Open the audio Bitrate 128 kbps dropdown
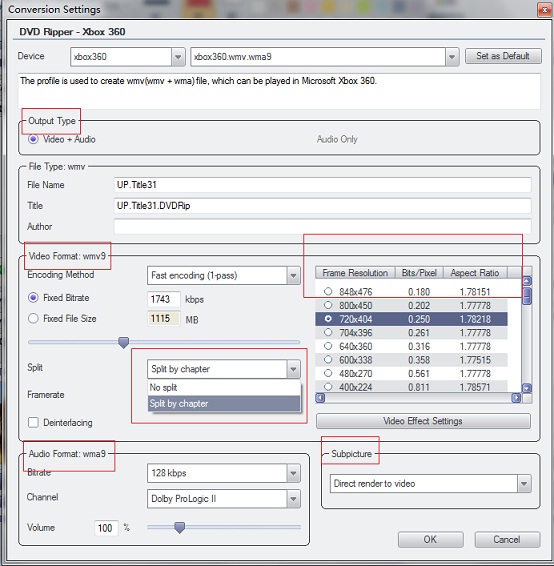The image size is (554, 566). 293,473
